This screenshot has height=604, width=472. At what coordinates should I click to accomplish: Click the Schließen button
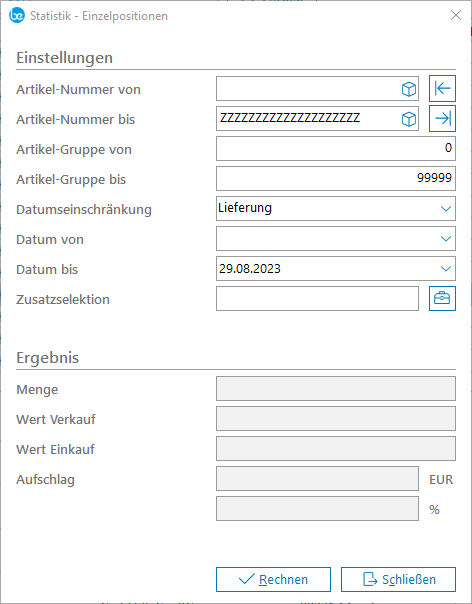pyautogui.click(x=398, y=579)
